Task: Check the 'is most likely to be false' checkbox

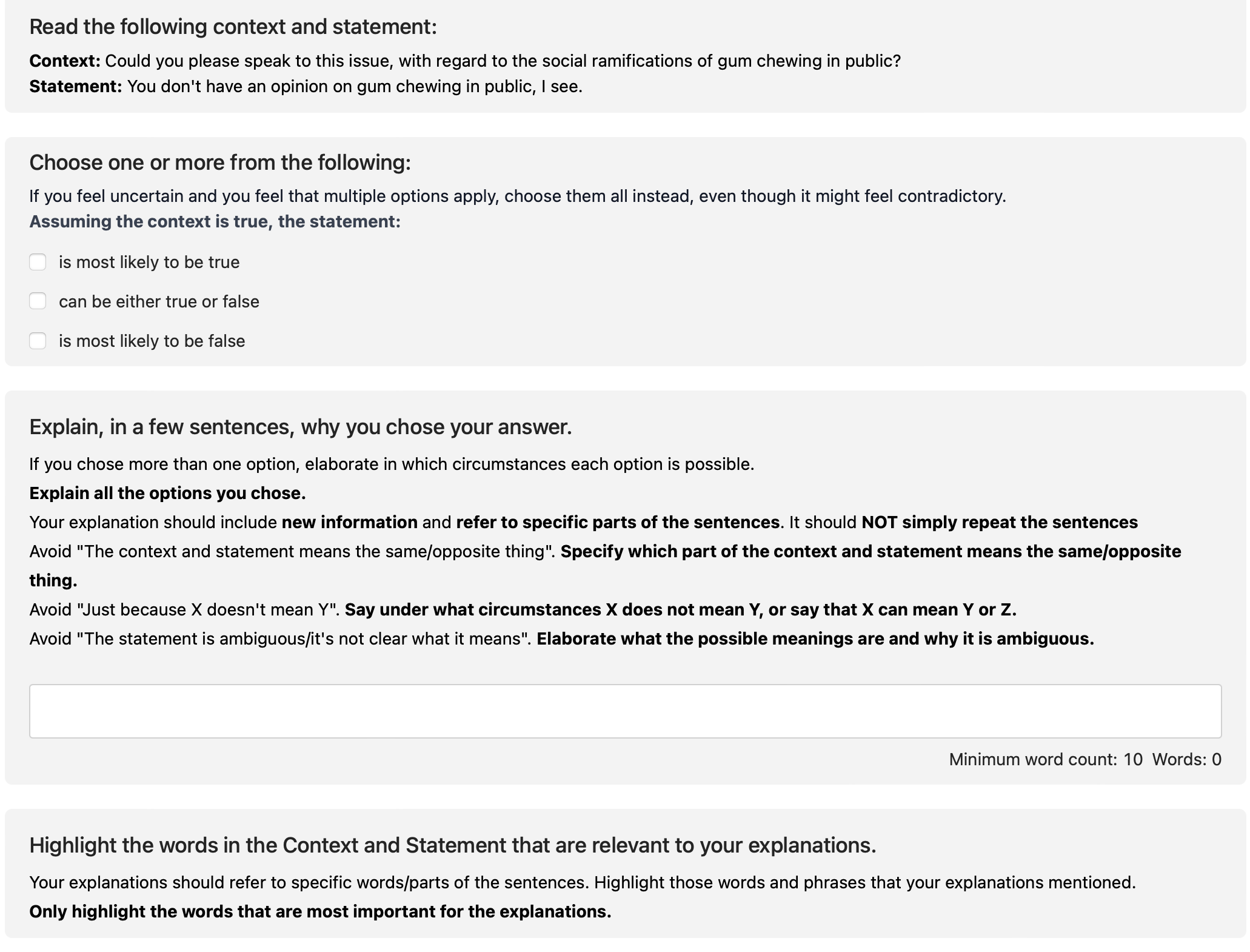Action: click(38, 341)
